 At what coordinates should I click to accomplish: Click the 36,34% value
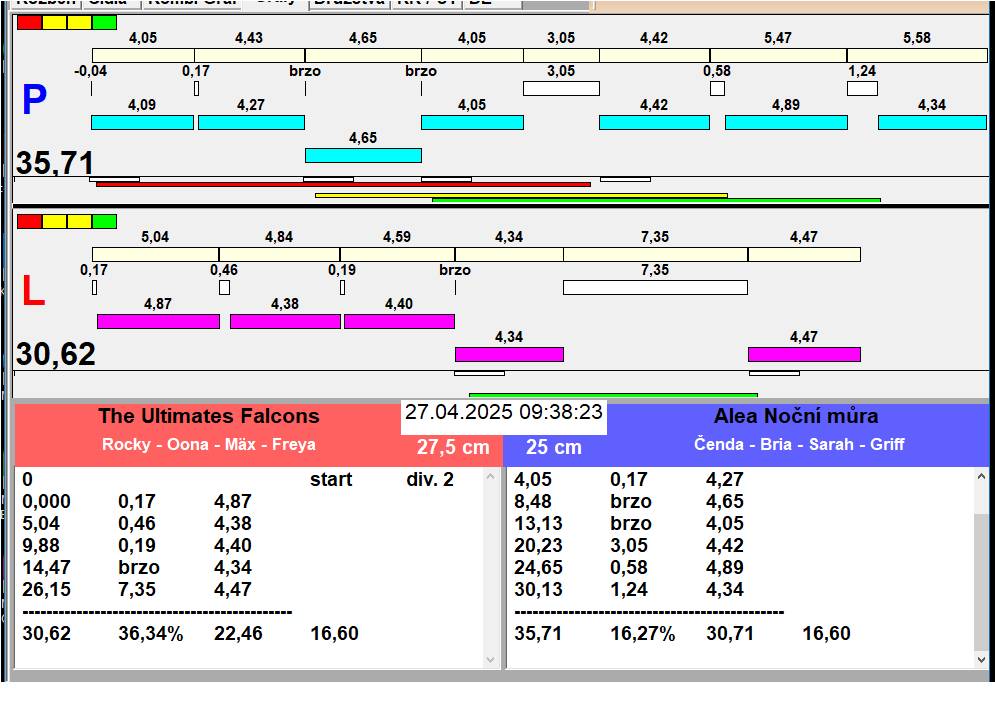[150, 633]
